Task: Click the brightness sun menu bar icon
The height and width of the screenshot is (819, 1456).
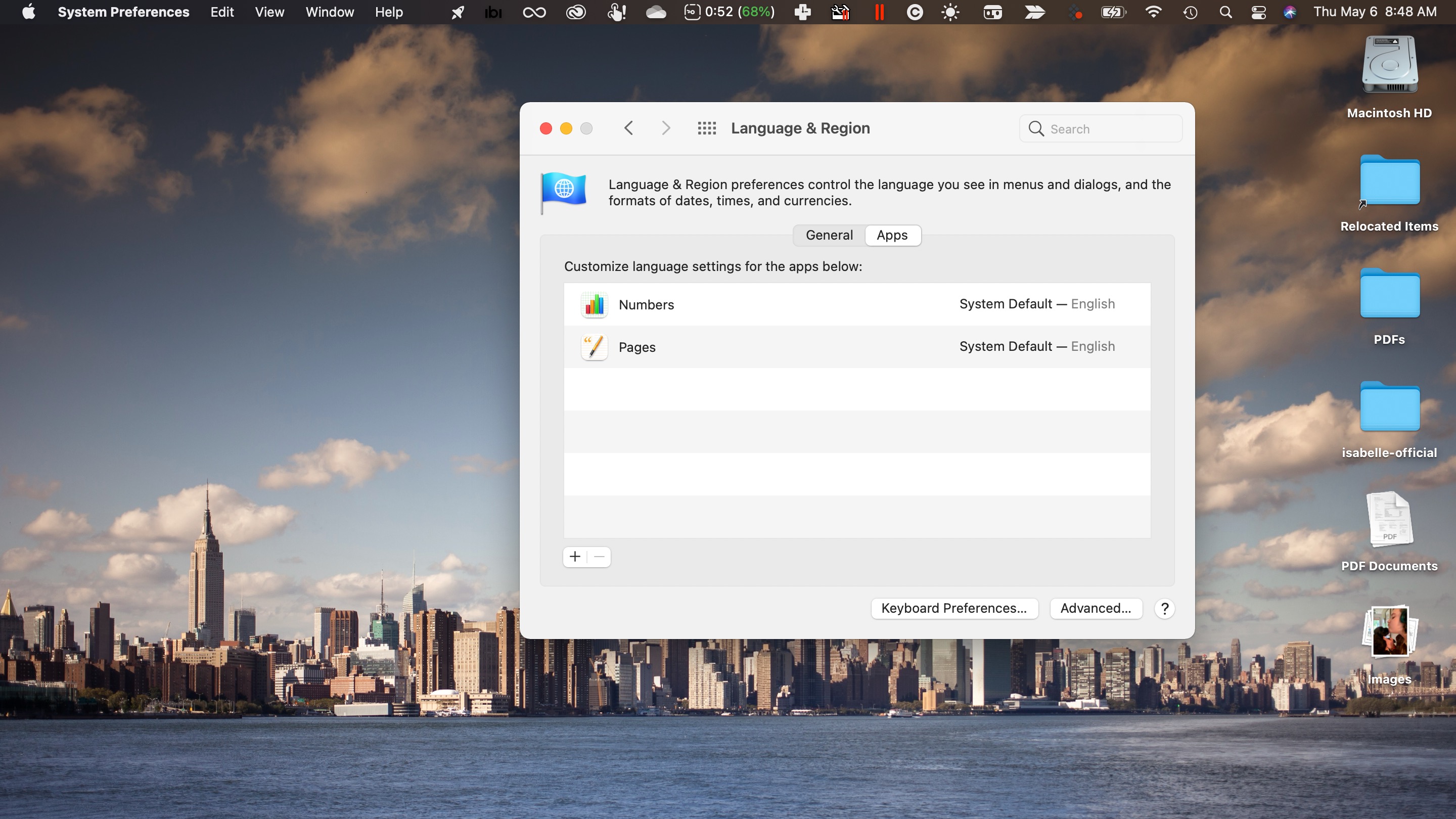Action: pos(950,12)
